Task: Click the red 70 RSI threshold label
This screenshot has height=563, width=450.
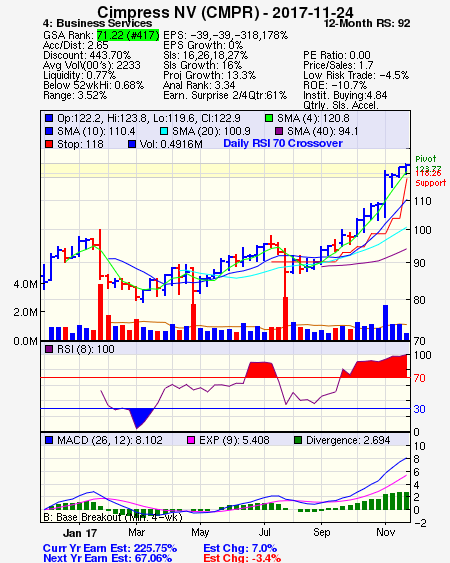Action: pos(419,378)
